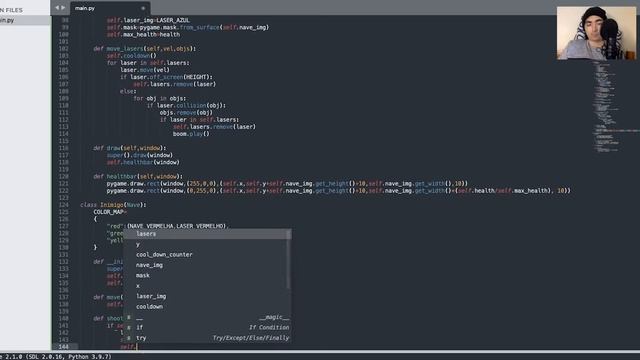
Task: Click the autocomplete popup scrollbar
Action: coord(289,259)
